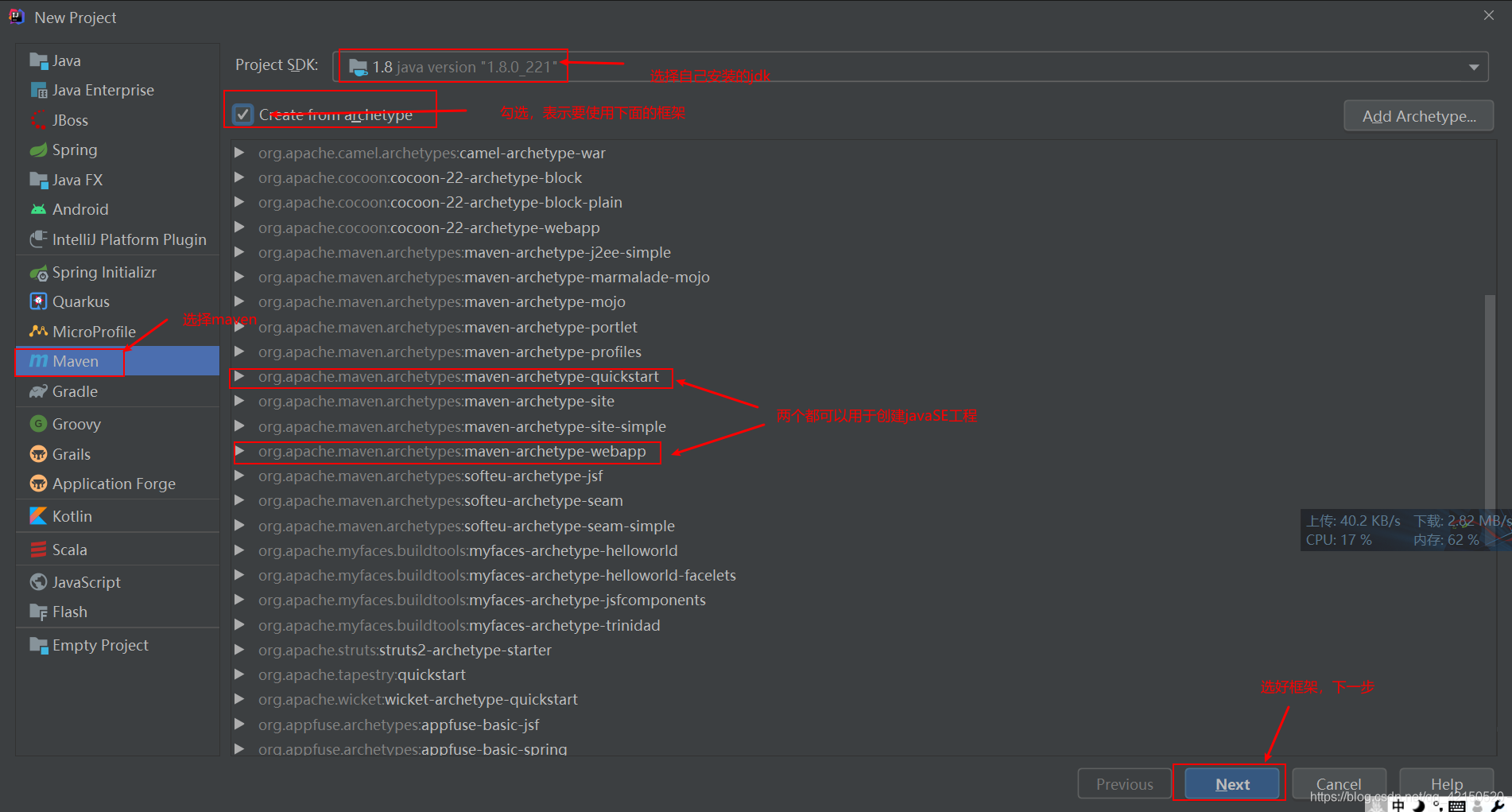Click the Cancel button
Image resolution: width=1512 pixels, height=812 pixels.
(x=1339, y=784)
